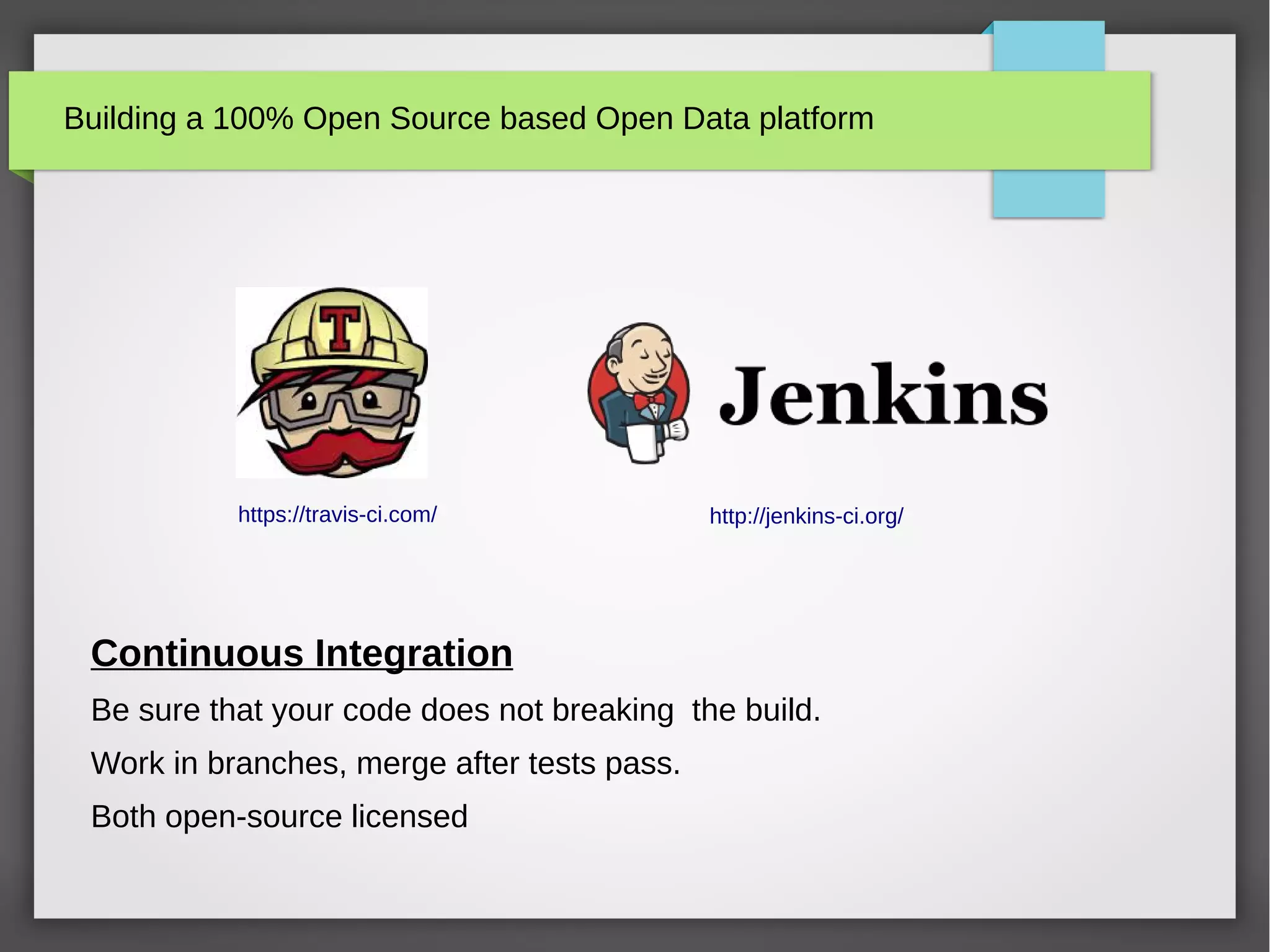Click the line about not breaking the build
Image resolution: width=1270 pixels, height=952 pixels.
(456, 710)
